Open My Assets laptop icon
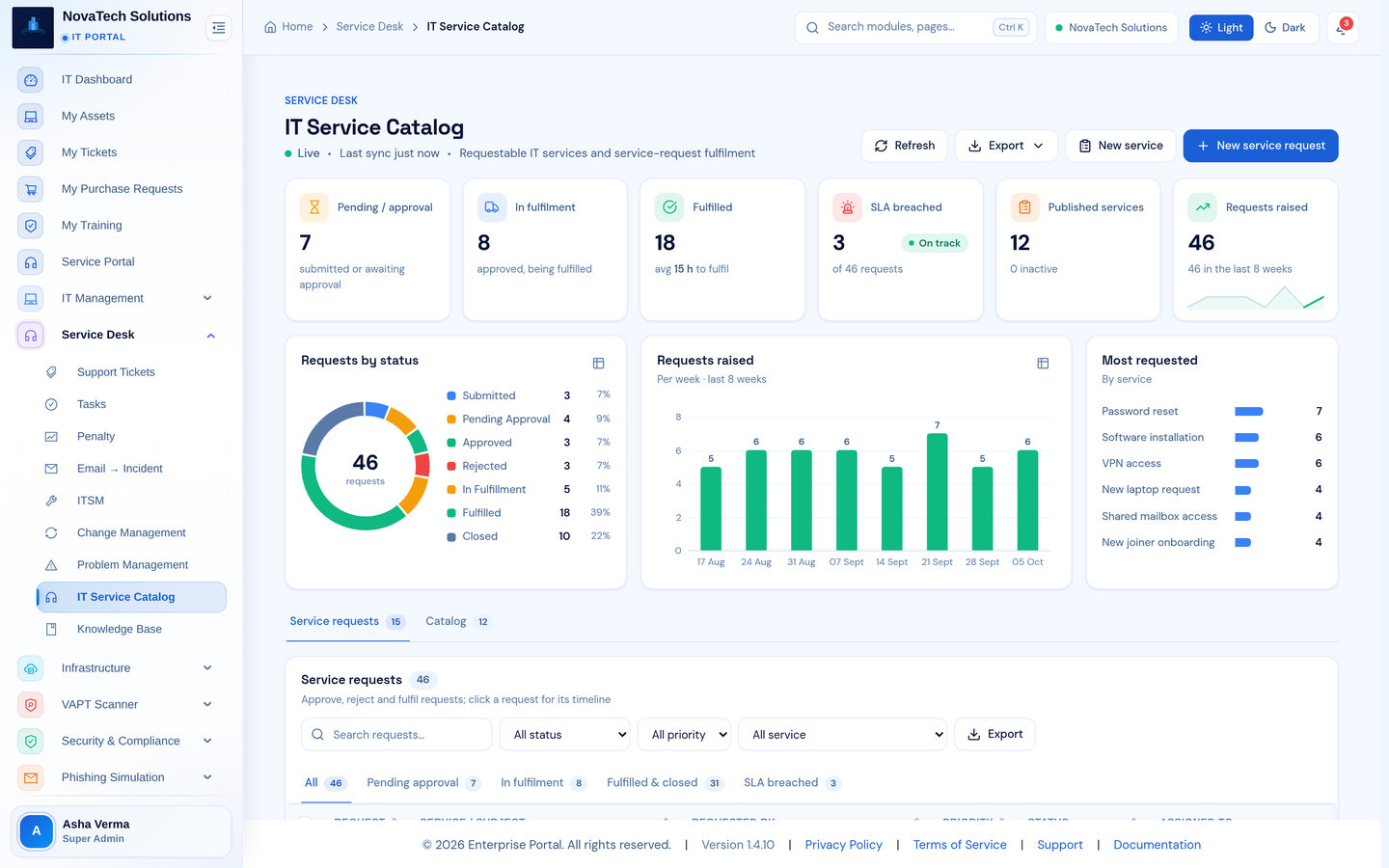 tap(31, 117)
